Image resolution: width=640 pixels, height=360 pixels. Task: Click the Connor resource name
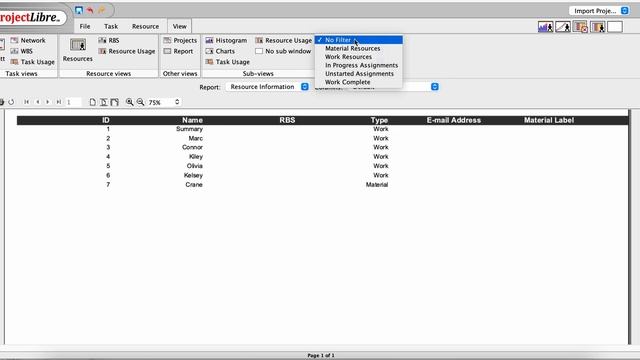[192, 147]
